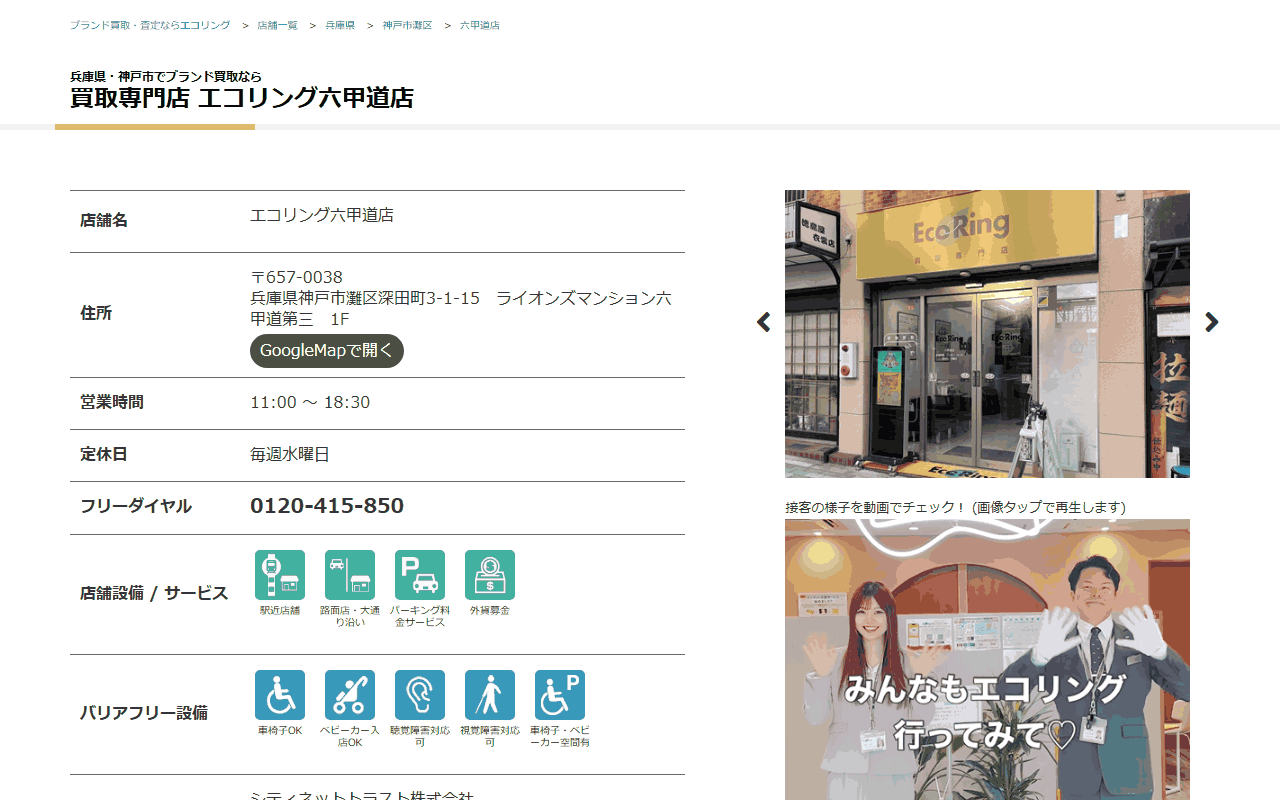
Task: Click the 車椅子・ベビーカー空間有 icon
Action: pos(560,695)
